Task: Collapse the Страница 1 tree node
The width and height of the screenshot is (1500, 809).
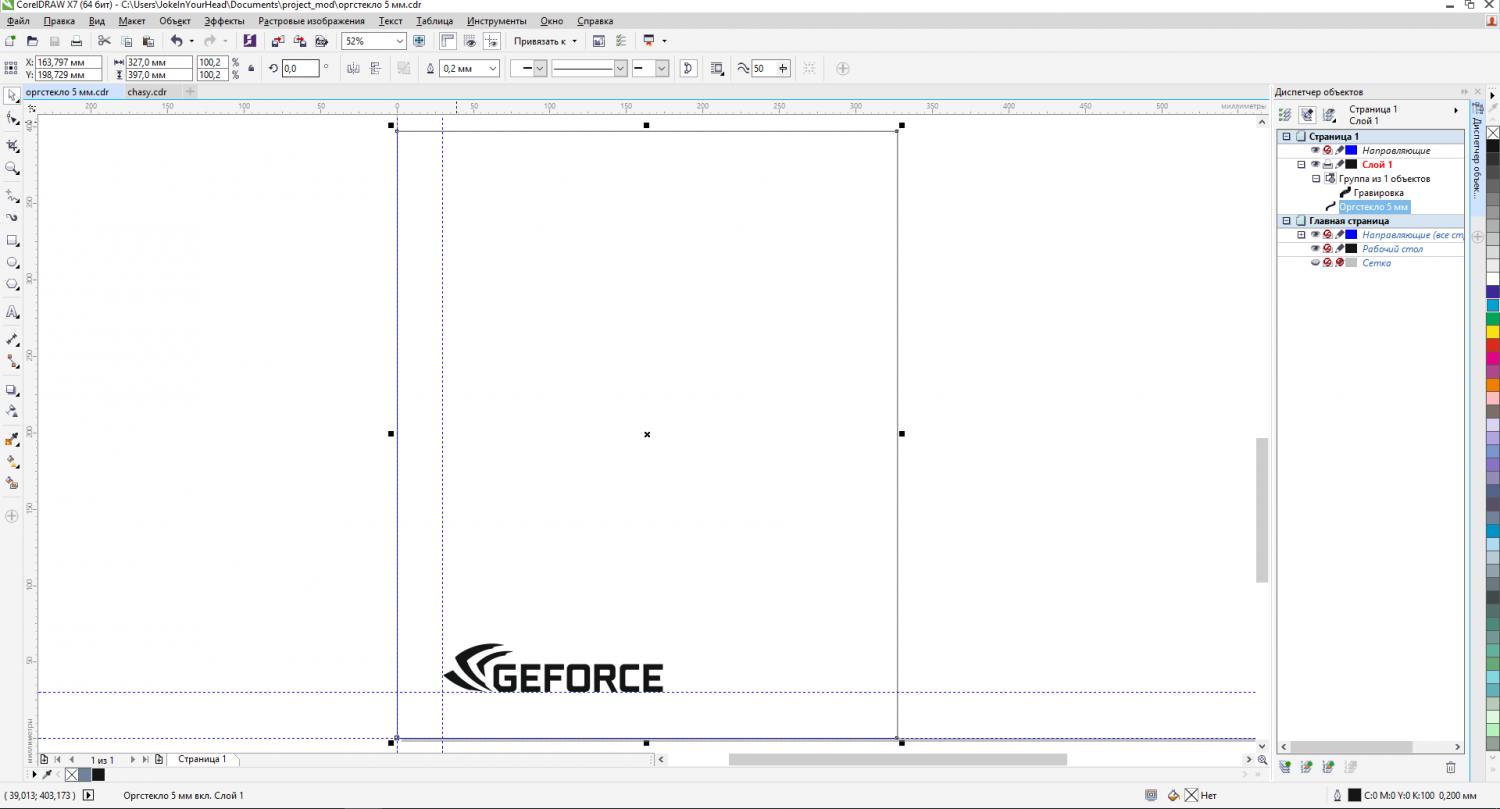Action: point(1287,136)
